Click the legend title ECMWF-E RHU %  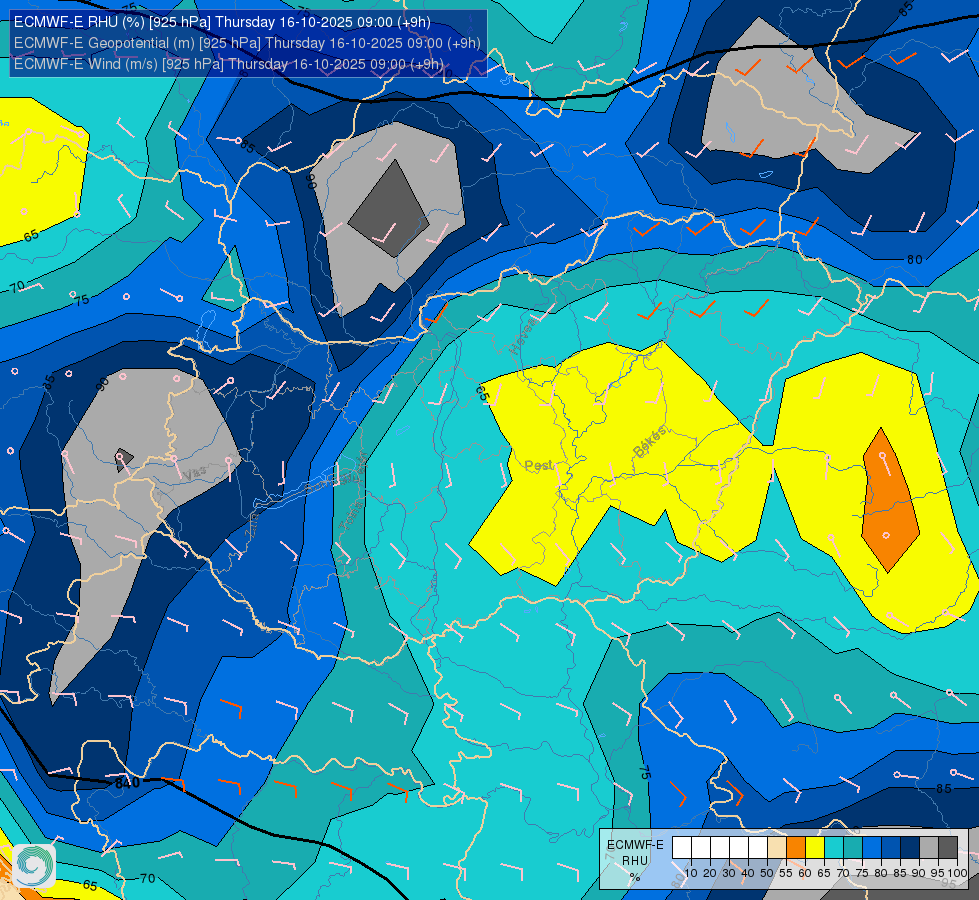click(x=635, y=861)
